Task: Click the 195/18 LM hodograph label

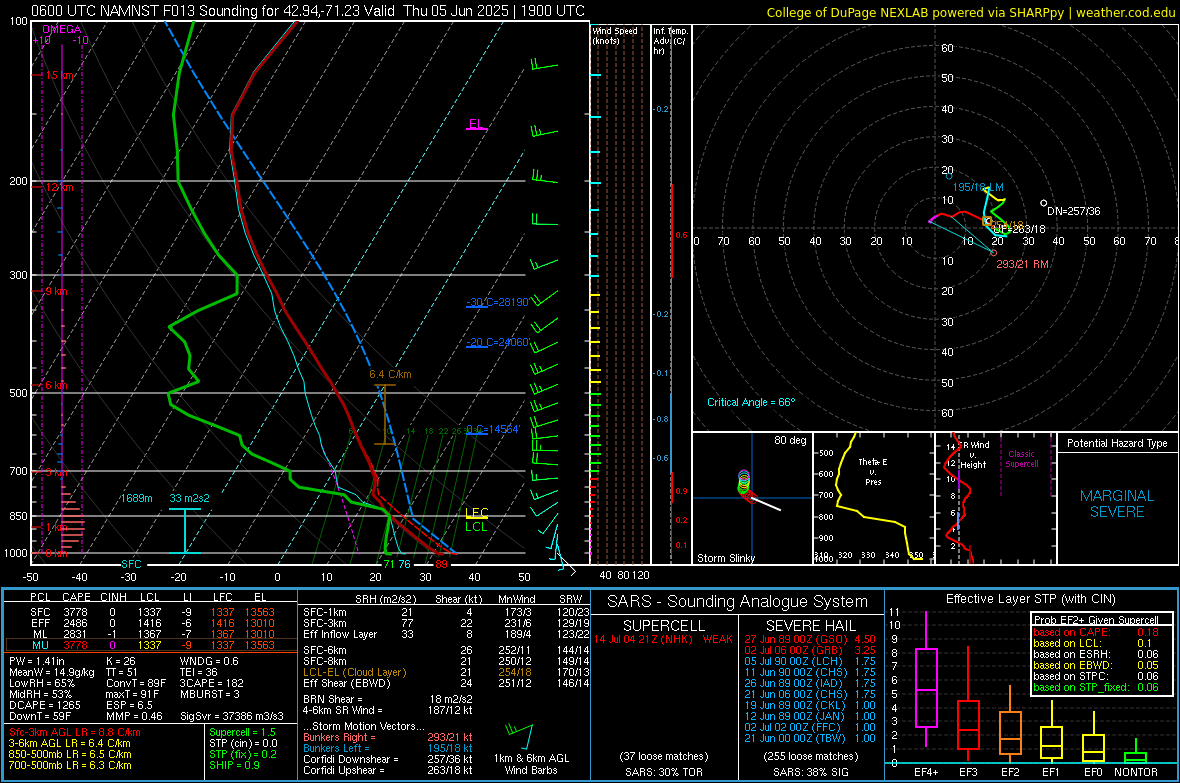Action: [978, 187]
